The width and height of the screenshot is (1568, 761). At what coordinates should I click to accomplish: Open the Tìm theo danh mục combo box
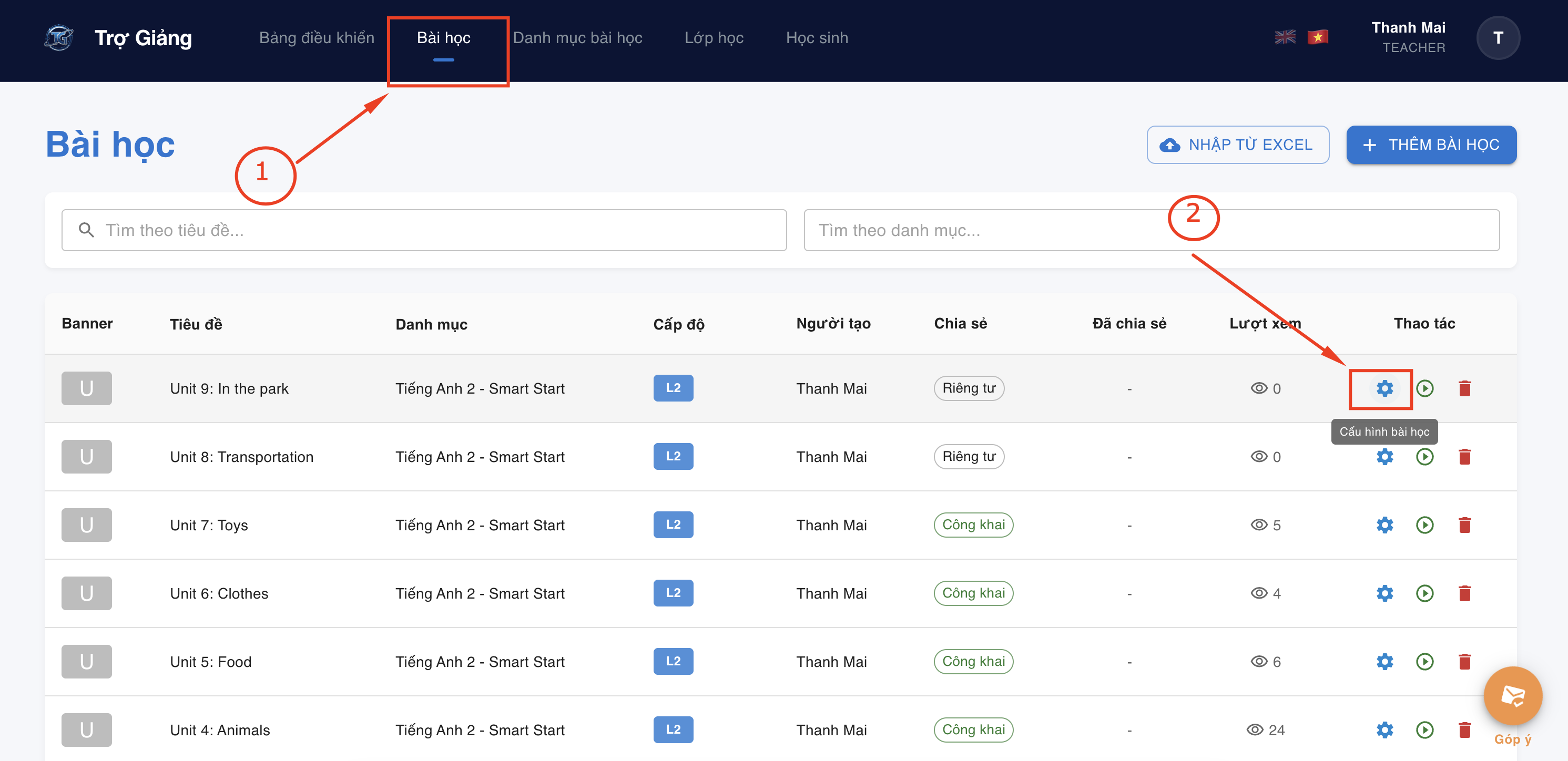coord(1151,231)
